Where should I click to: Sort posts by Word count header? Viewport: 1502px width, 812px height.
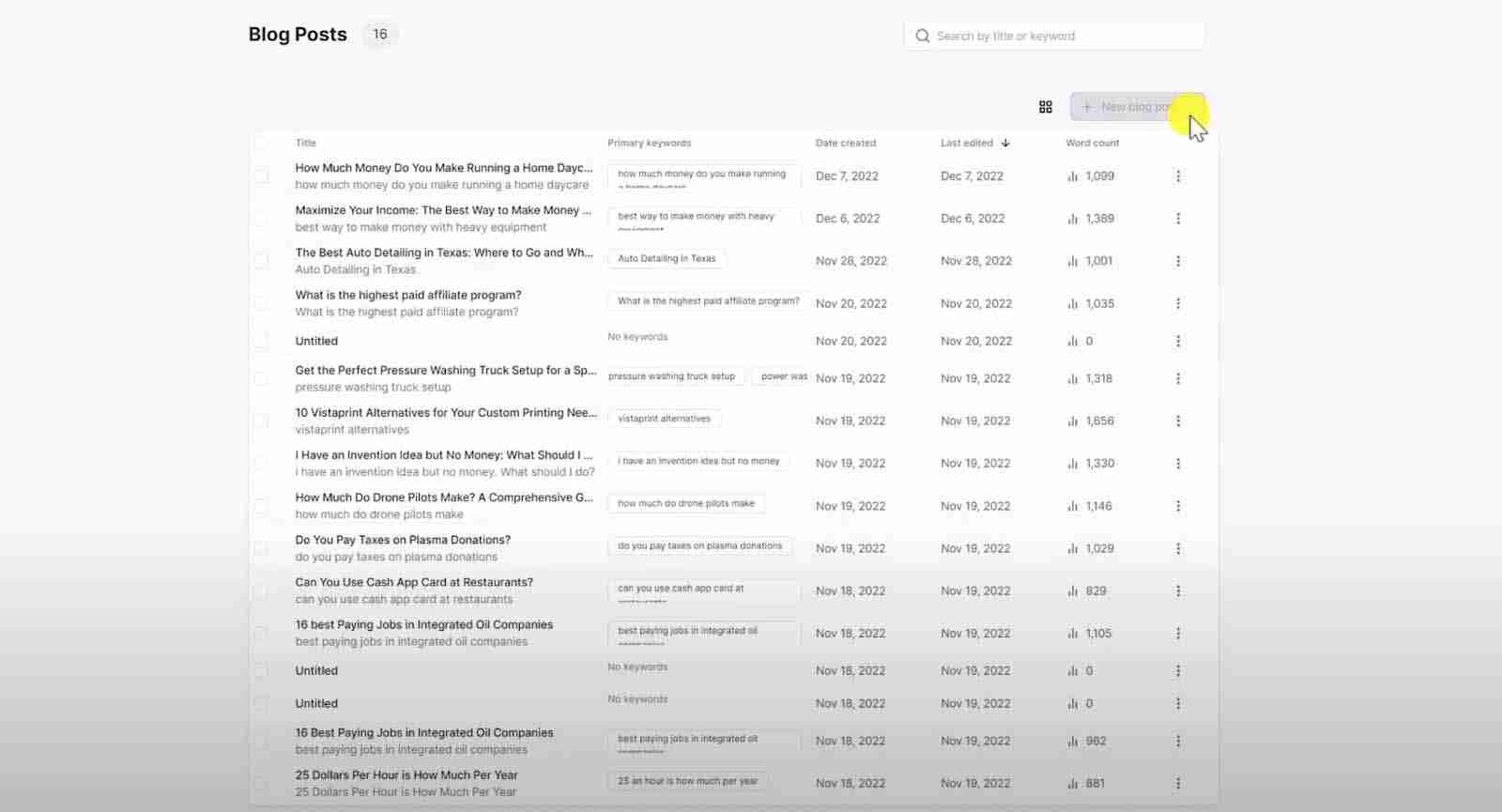[x=1092, y=144]
